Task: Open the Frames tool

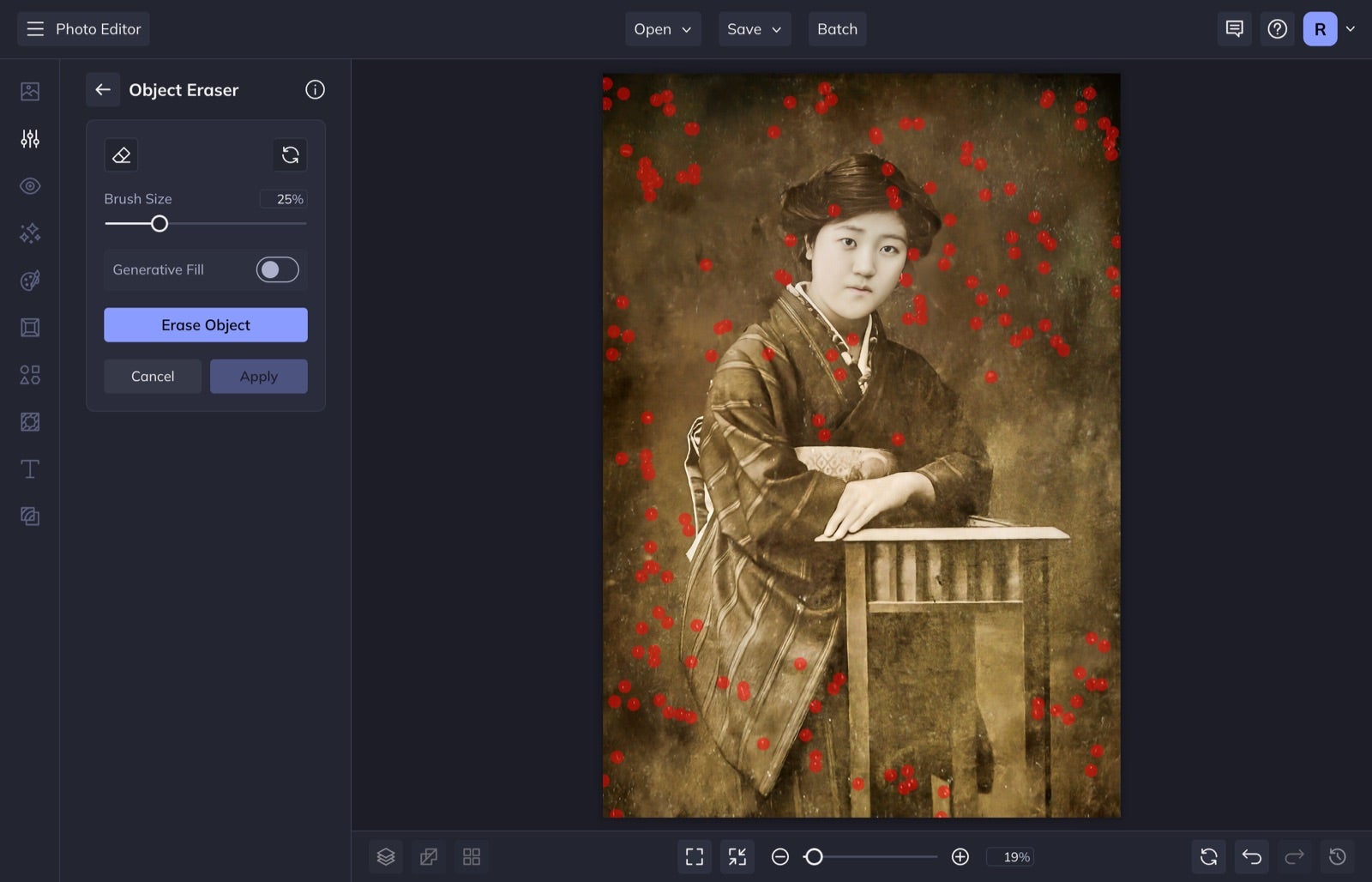Action: [x=30, y=327]
